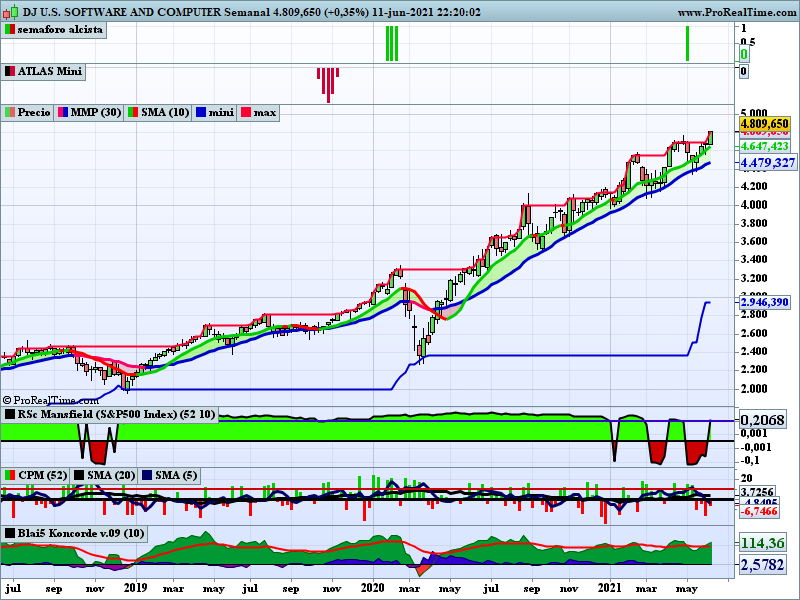
Task: Click the 4.200 price axis label
Action: tap(754, 186)
